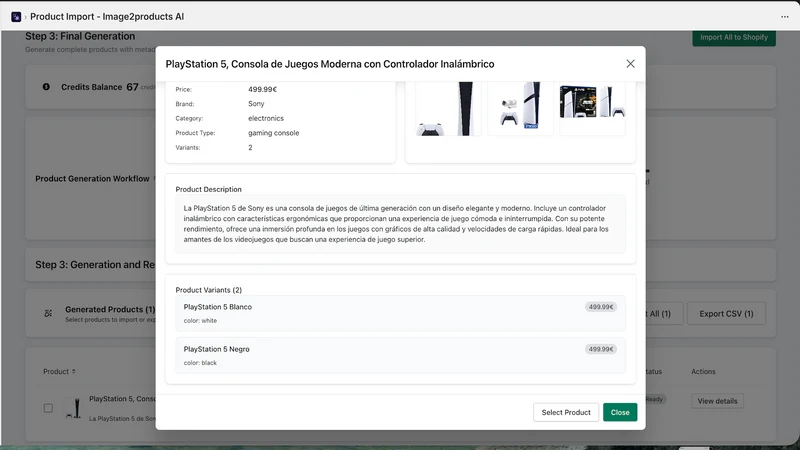Click the Select Product button
This screenshot has height=450, width=800.
click(x=566, y=412)
